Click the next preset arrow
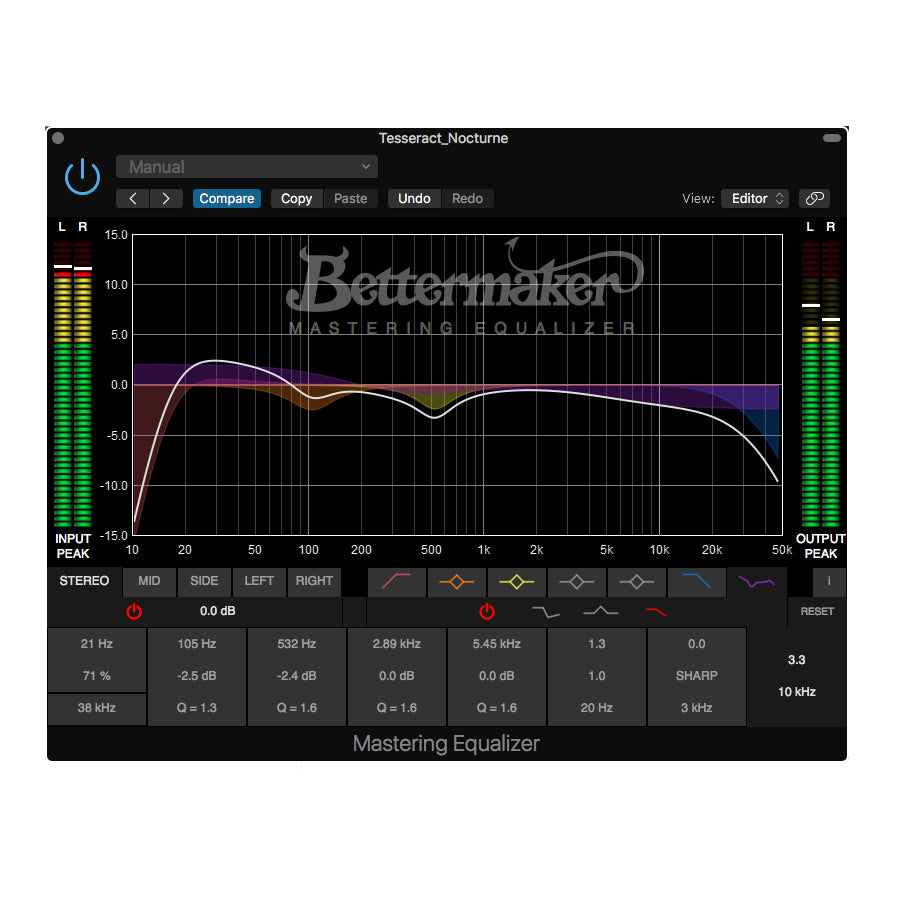This screenshot has width=900, height=900. point(166,198)
